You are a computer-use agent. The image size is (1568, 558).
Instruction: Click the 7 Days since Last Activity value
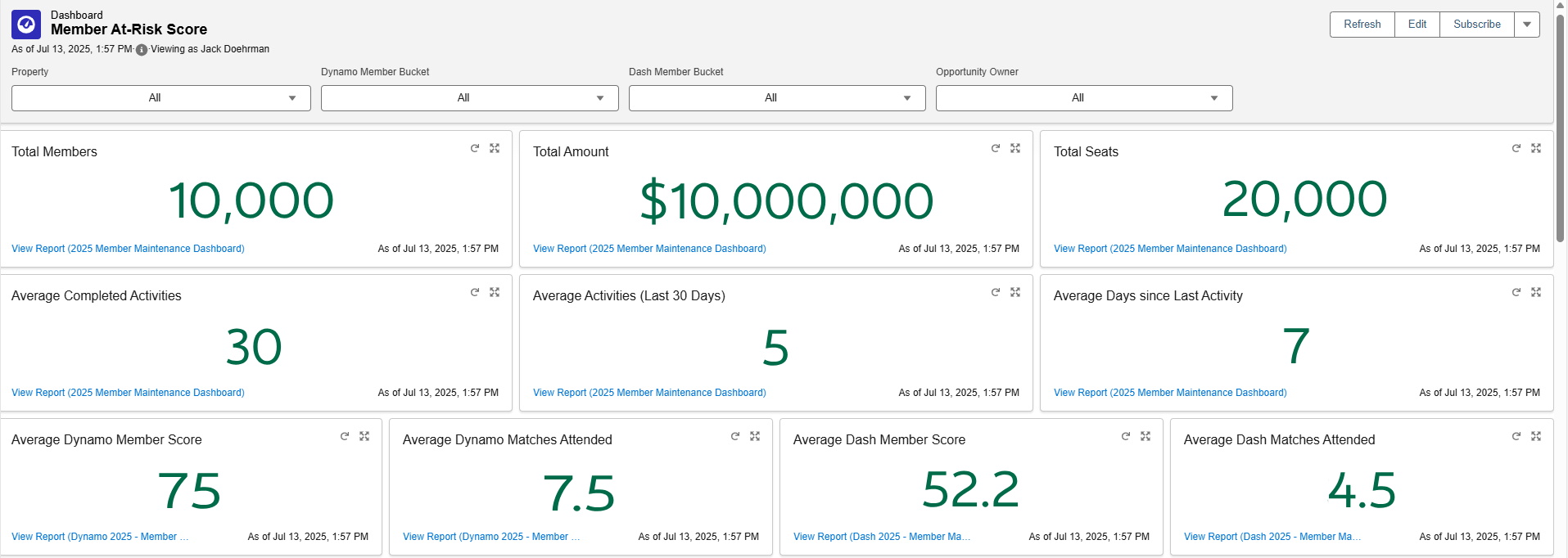(1296, 345)
